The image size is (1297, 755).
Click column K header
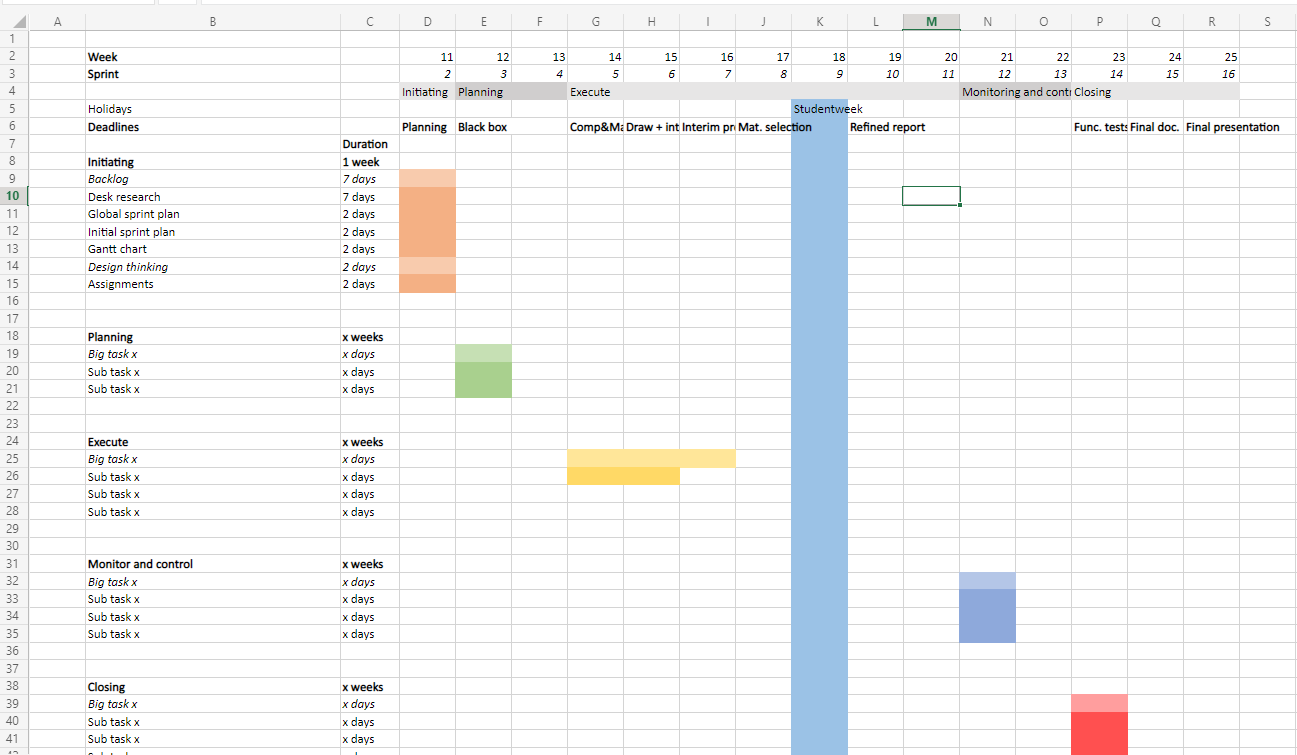(819, 22)
